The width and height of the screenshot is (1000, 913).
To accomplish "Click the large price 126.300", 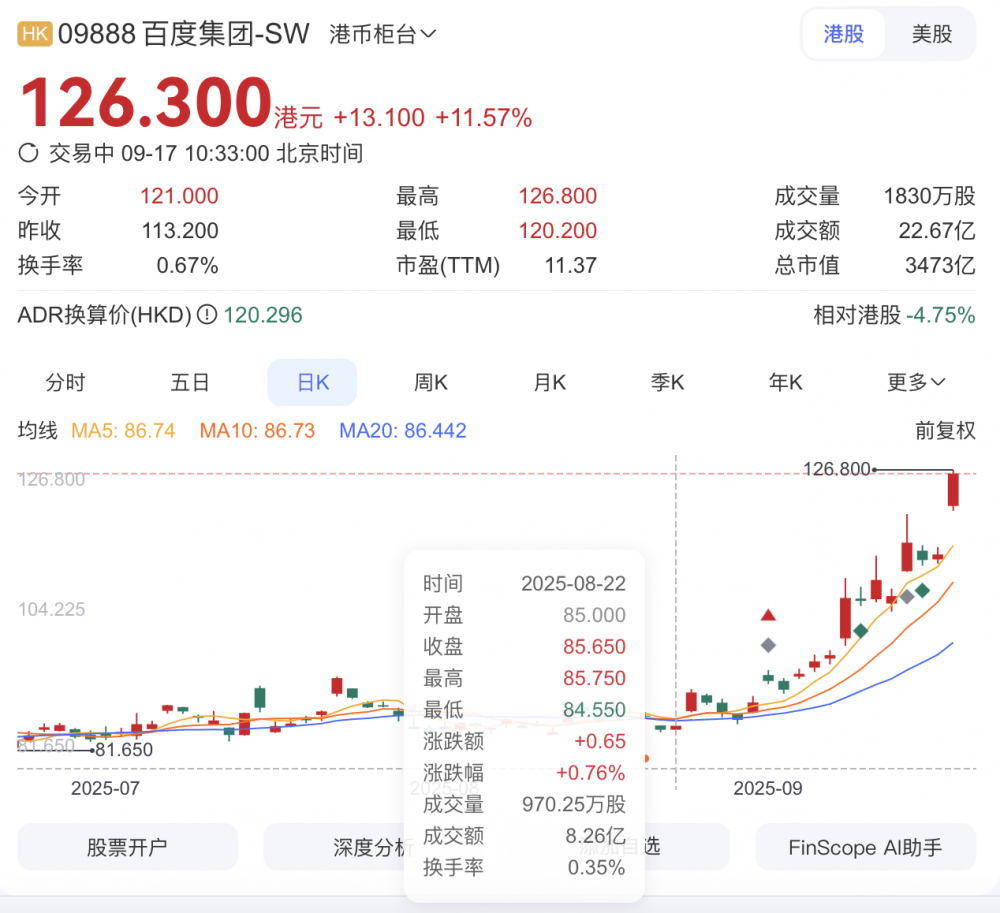I will pyautogui.click(x=147, y=102).
